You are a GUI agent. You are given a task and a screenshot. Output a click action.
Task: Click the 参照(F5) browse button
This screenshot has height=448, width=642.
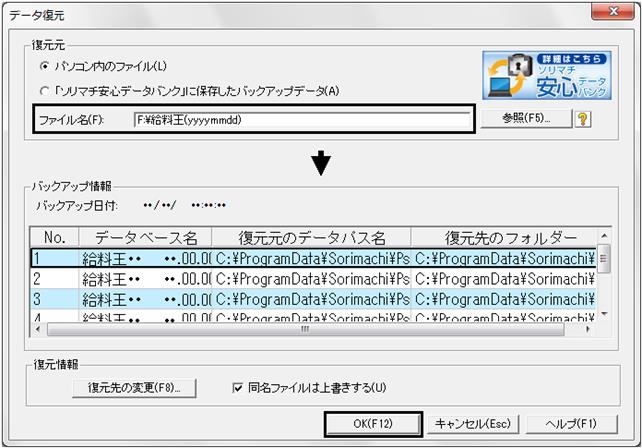point(526,118)
